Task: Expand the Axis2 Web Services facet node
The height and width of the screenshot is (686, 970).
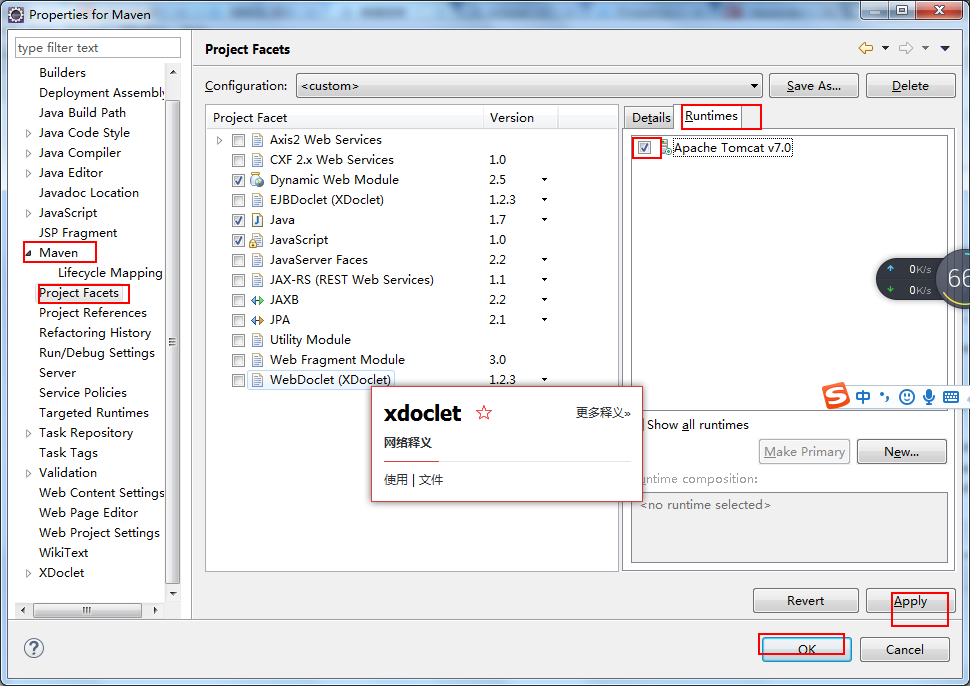Action: pos(219,140)
